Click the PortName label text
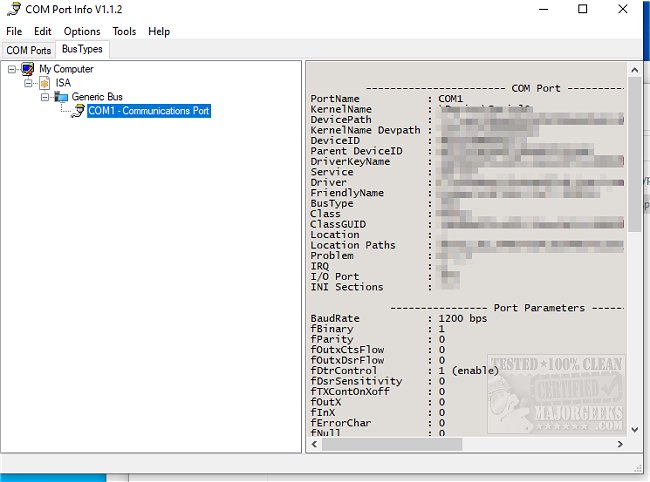The width and height of the screenshot is (650, 482). [x=335, y=99]
